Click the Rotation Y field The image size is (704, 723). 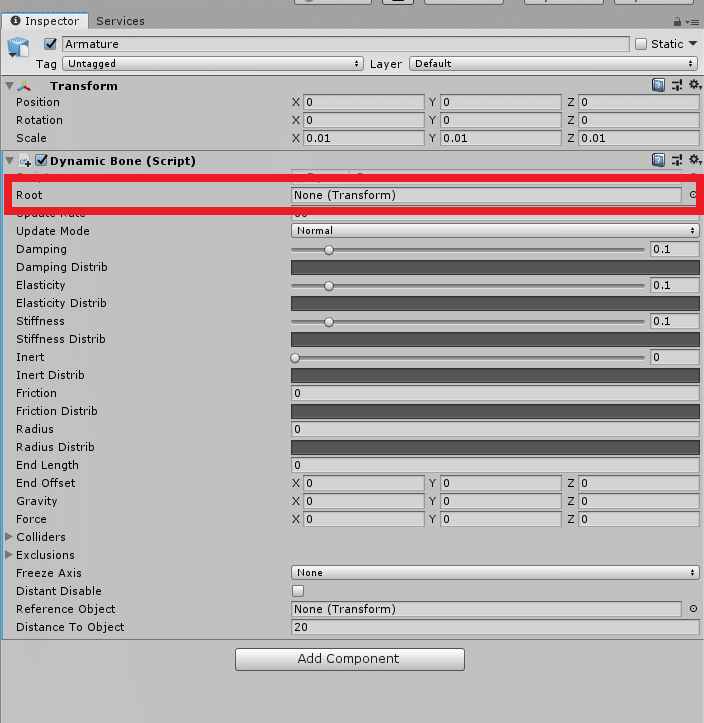coord(500,120)
